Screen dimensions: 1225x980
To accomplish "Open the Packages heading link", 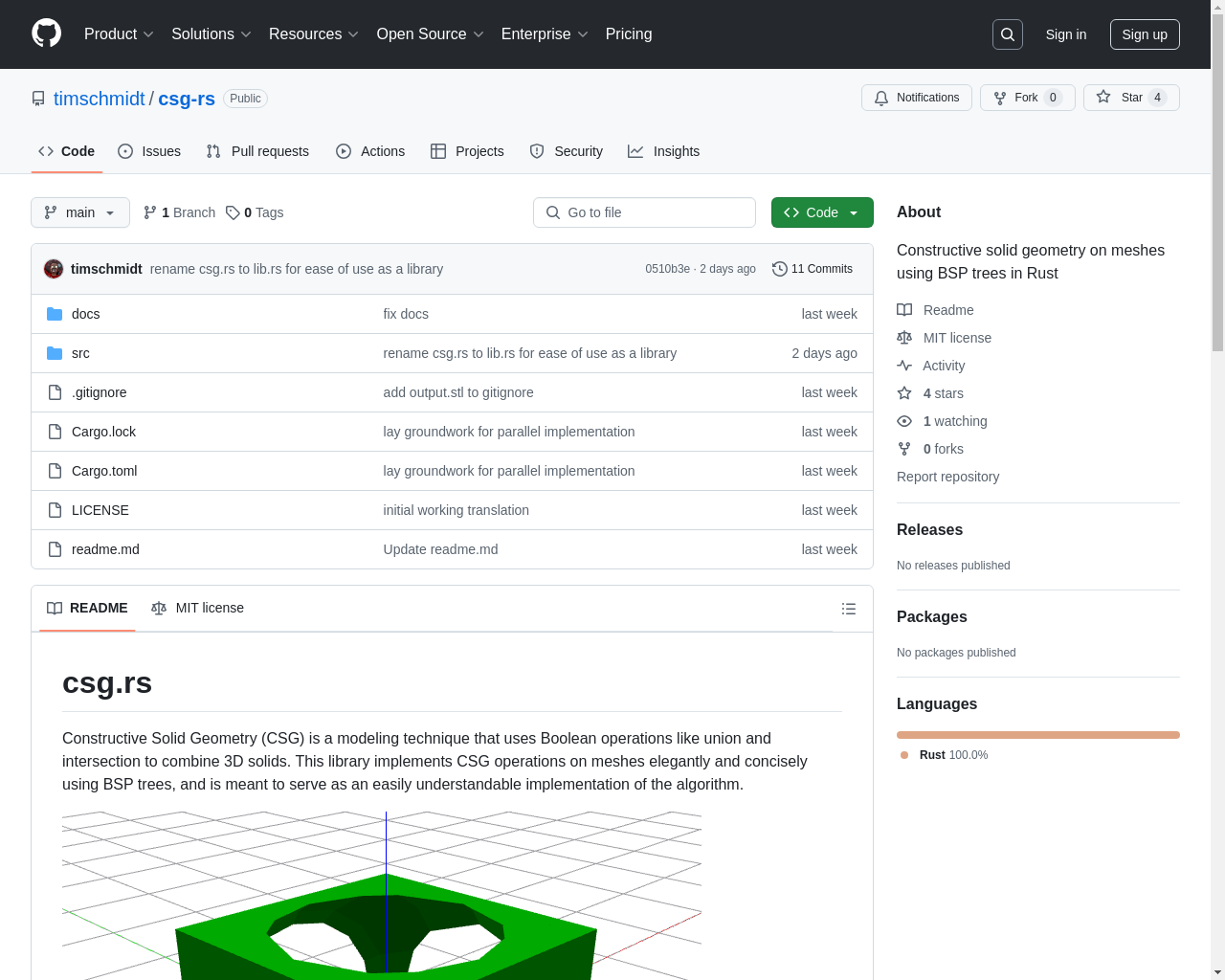I will click(x=931, y=617).
